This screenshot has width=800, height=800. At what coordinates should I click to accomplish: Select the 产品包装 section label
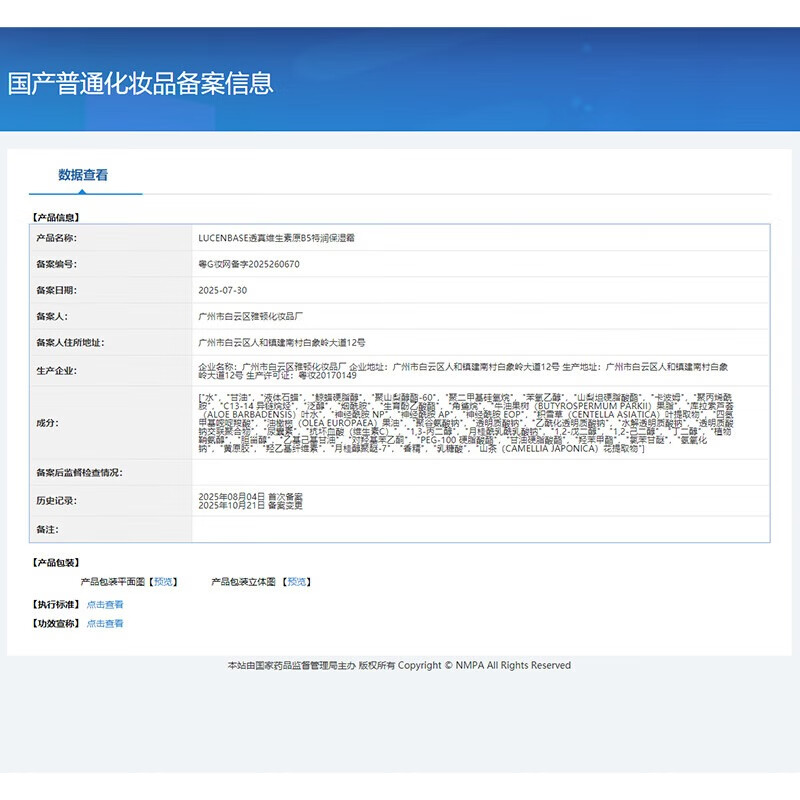57,560
